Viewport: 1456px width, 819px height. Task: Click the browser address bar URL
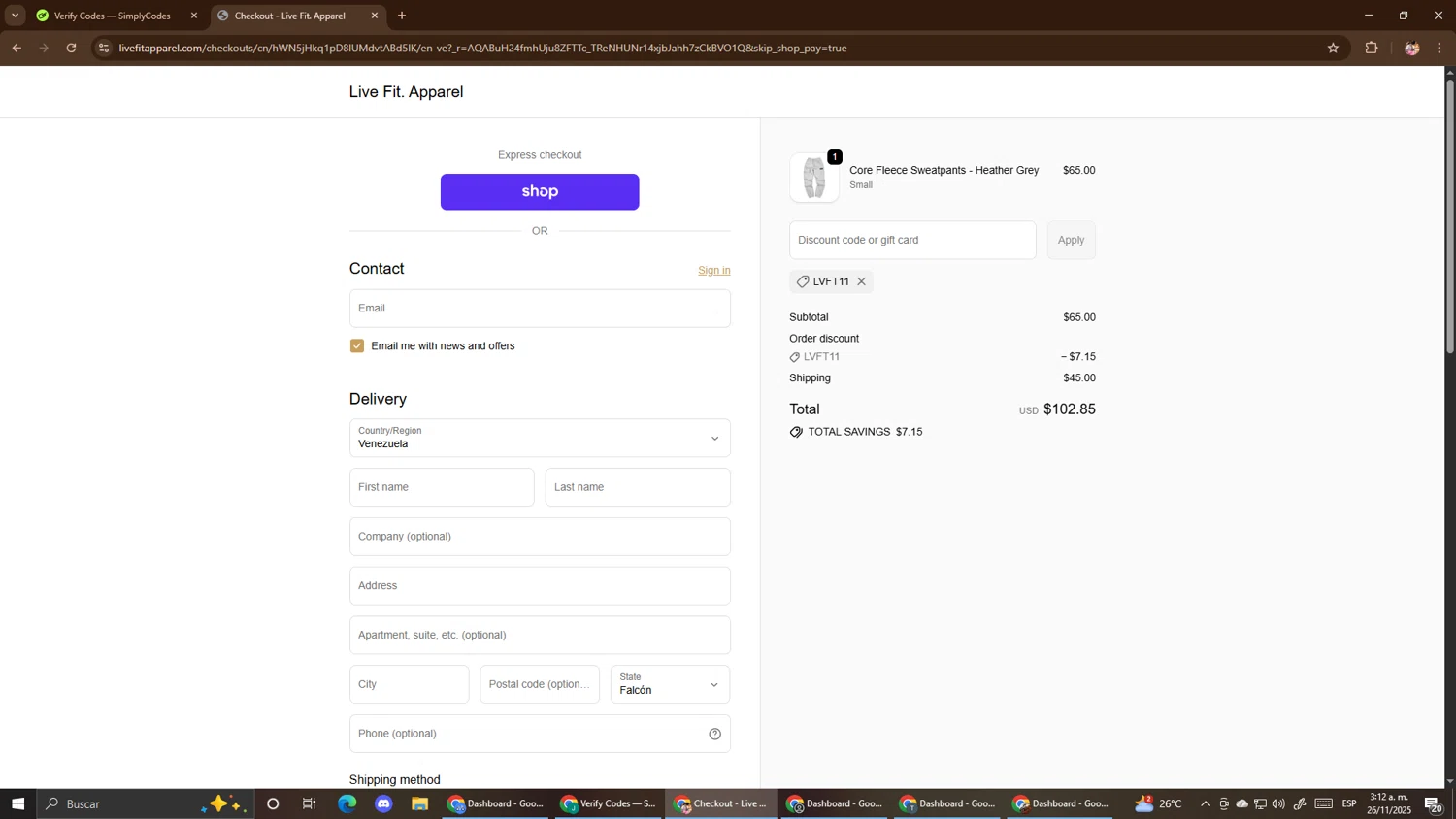point(482,48)
